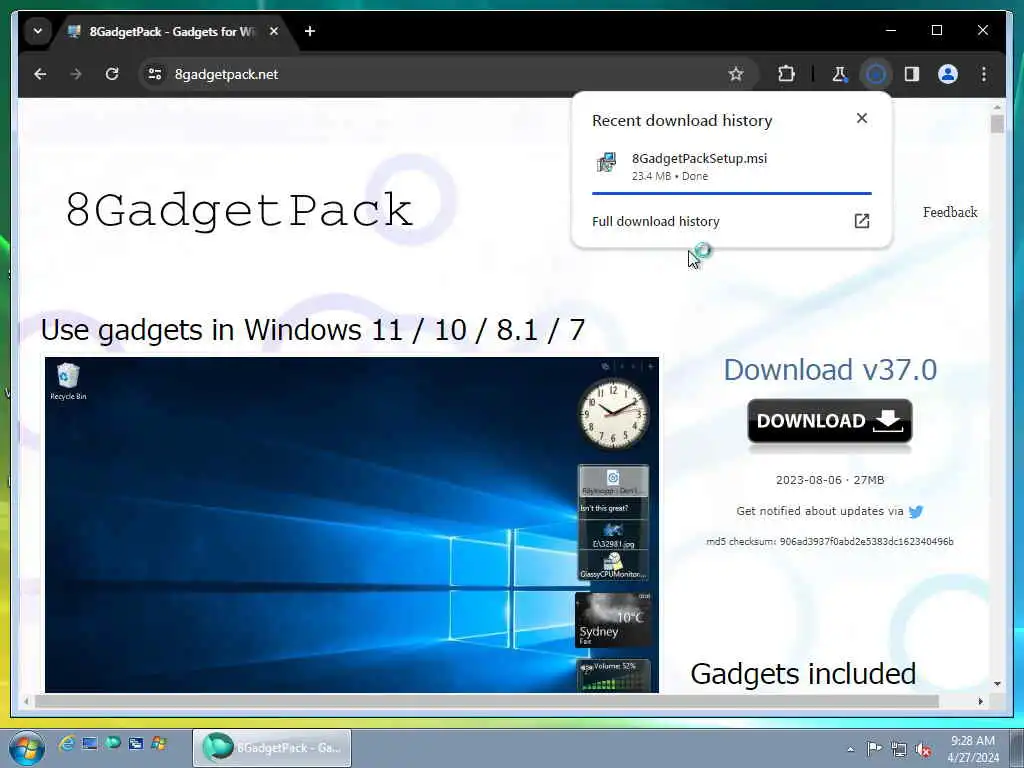The width and height of the screenshot is (1024, 768).
Task: Open the browser side panel
Action: 912,74
